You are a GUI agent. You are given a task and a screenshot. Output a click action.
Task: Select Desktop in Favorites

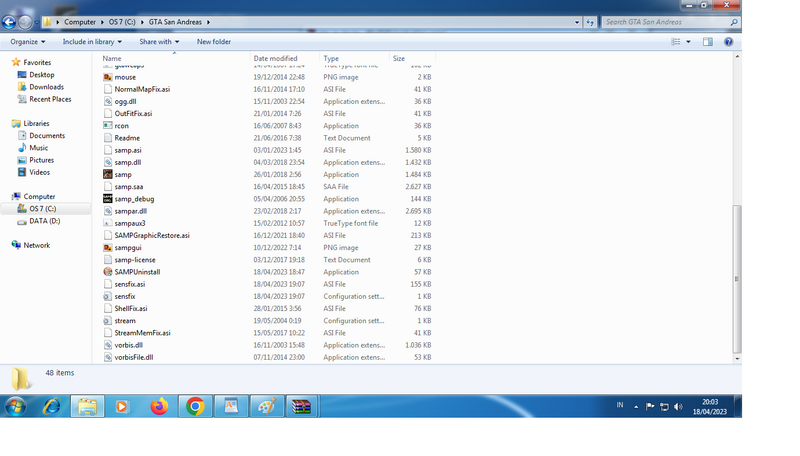coord(42,74)
